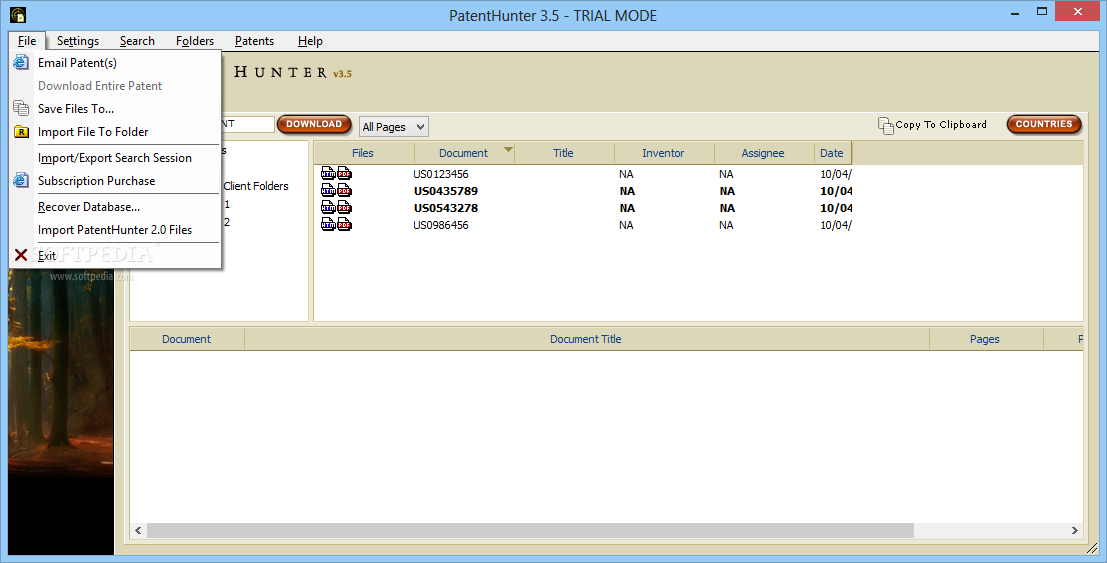Click the Subscription Purchase browser icon

coord(21,180)
